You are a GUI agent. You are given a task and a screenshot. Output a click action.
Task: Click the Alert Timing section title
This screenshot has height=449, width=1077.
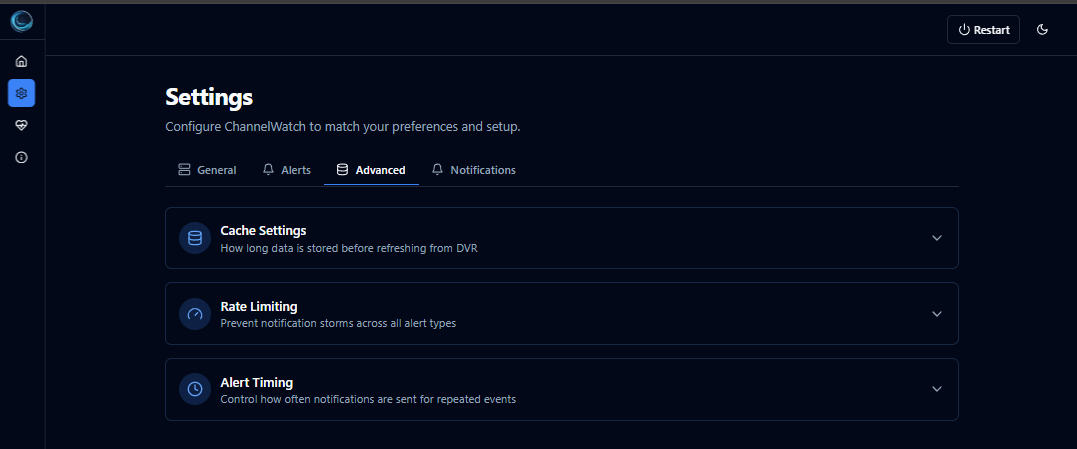[x=256, y=382]
